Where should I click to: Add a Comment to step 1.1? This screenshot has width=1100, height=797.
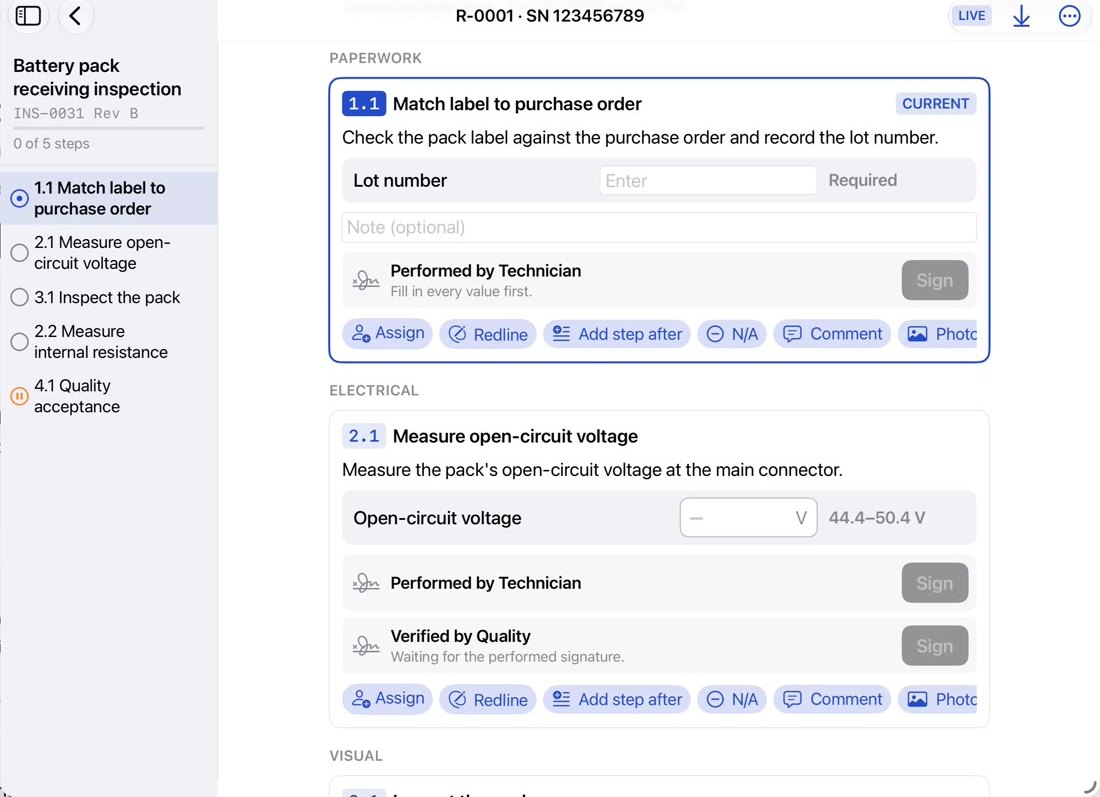[x=832, y=334]
